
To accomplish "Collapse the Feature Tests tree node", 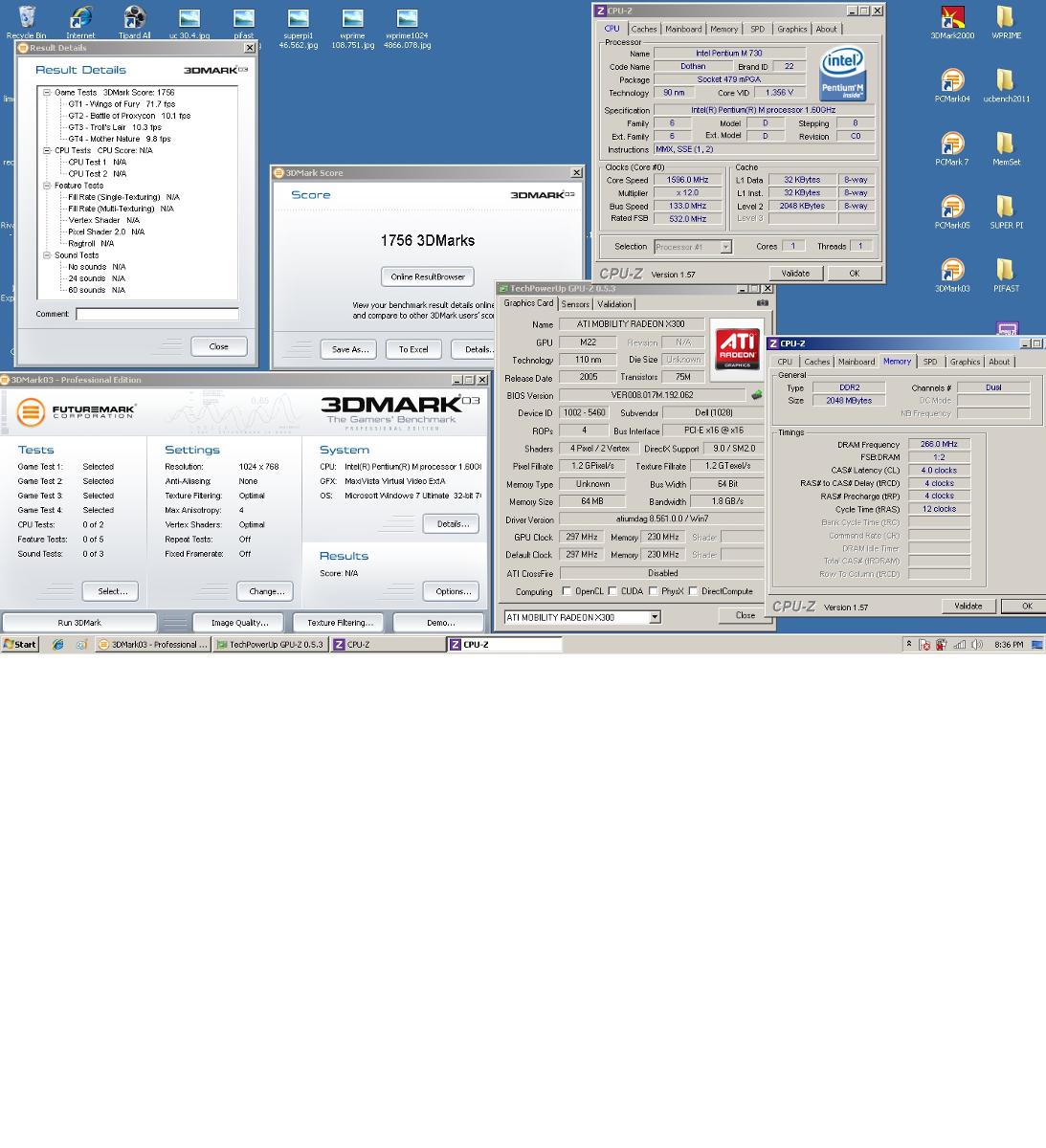I will pyautogui.click(x=46, y=186).
